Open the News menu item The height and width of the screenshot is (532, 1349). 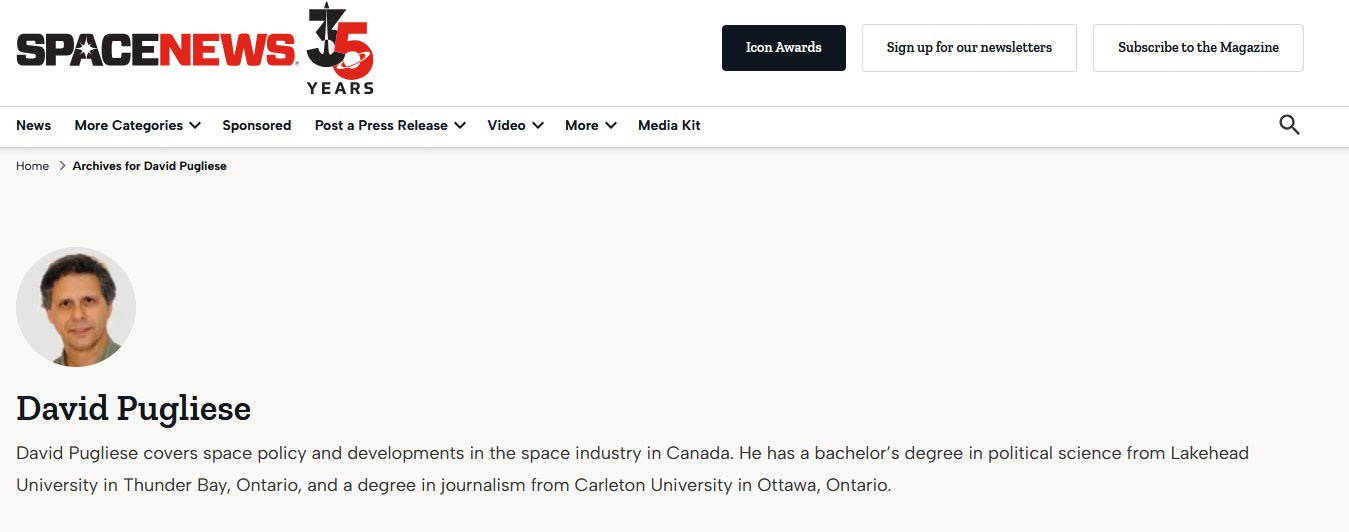(33, 126)
